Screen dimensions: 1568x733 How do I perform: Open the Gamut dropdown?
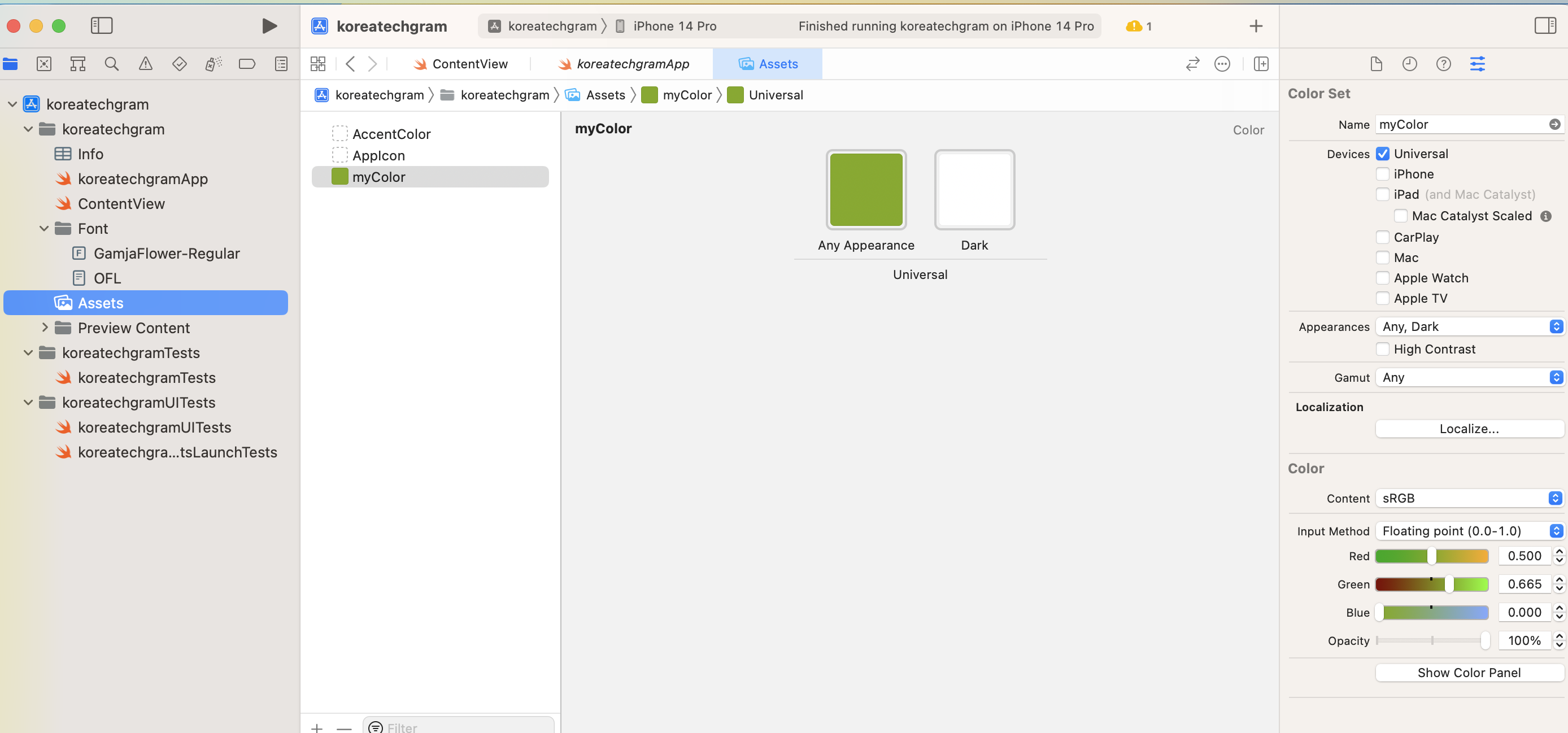(1469, 377)
